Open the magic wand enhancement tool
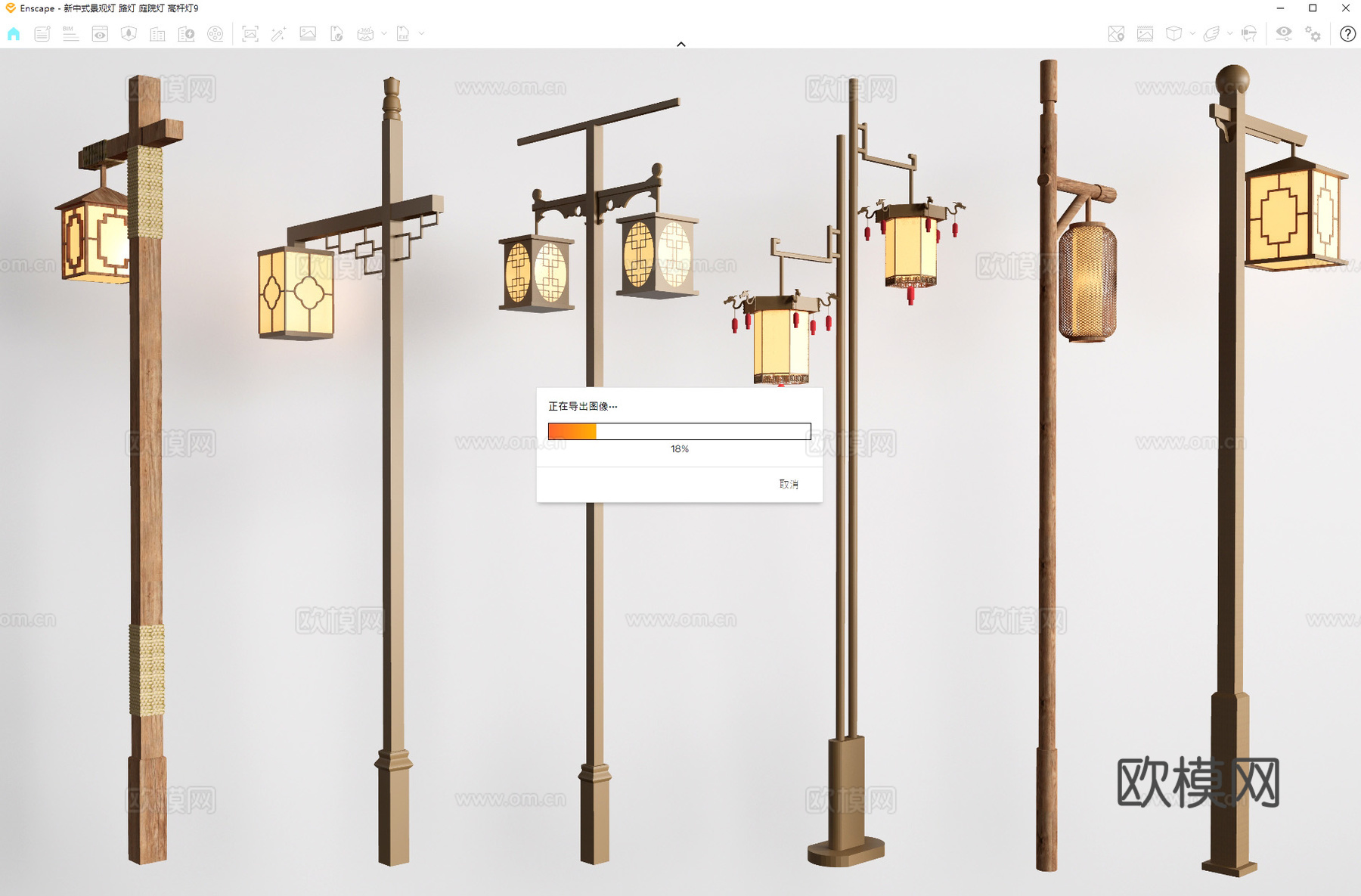 tap(278, 34)
